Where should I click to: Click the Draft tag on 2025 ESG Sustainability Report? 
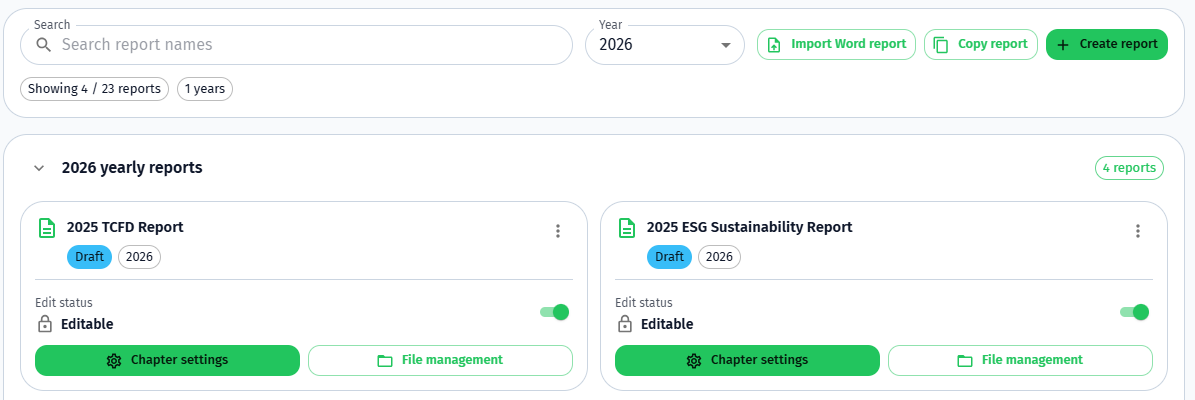tap(669, 258)
